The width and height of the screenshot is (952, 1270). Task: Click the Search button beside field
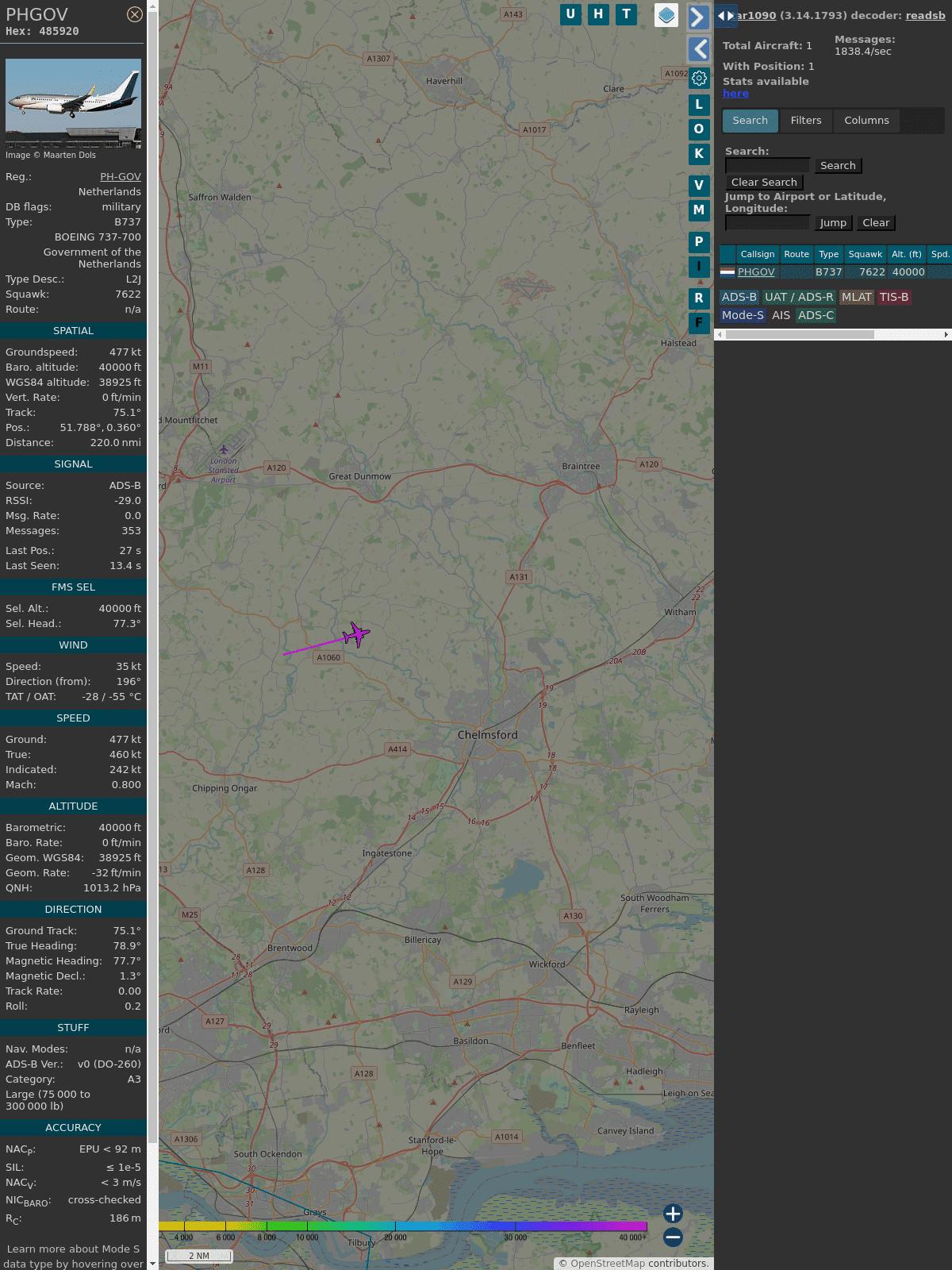point(838,166)
